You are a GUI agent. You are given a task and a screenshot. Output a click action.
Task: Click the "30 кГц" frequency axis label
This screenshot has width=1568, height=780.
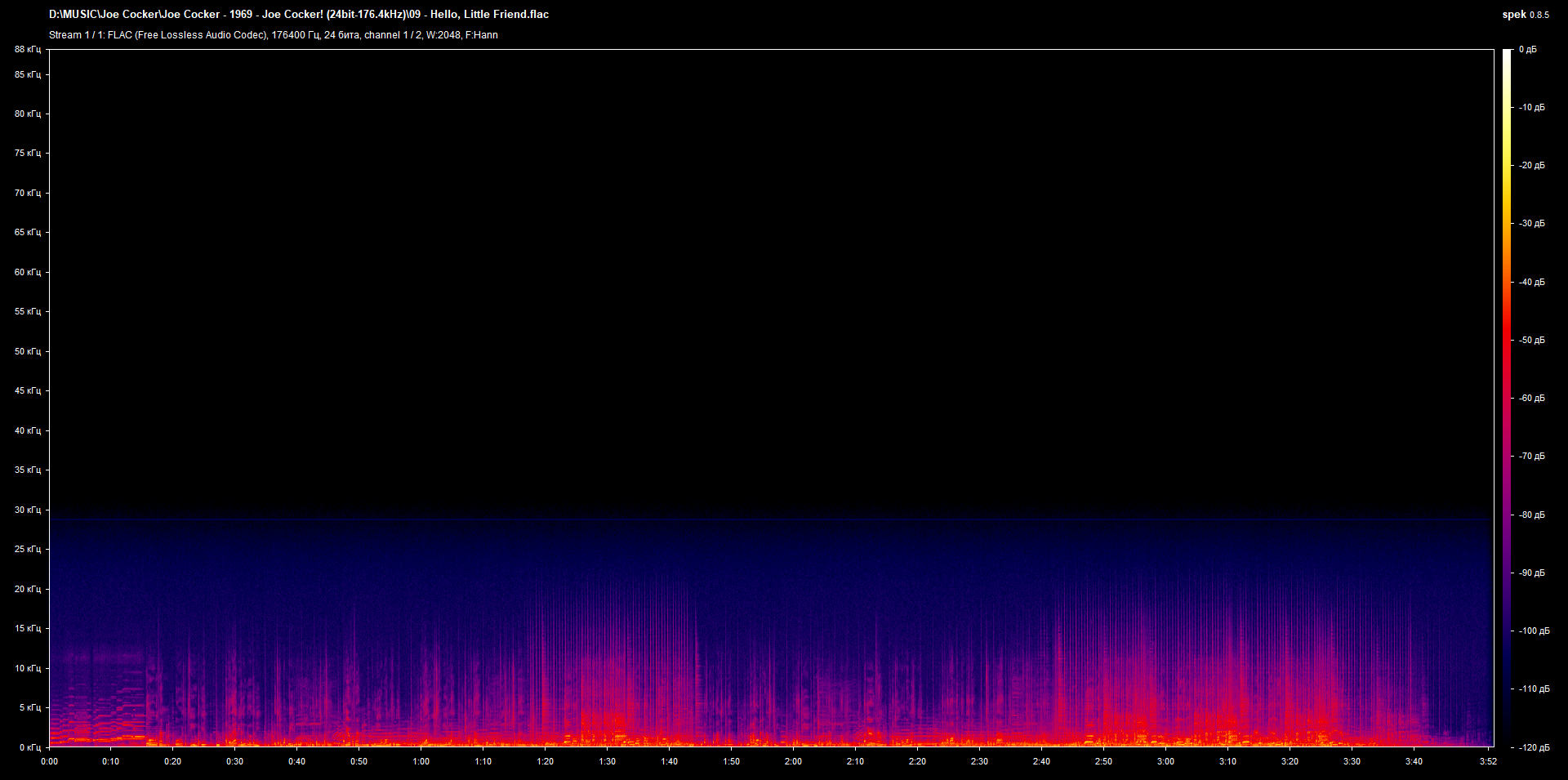(28, 510)
